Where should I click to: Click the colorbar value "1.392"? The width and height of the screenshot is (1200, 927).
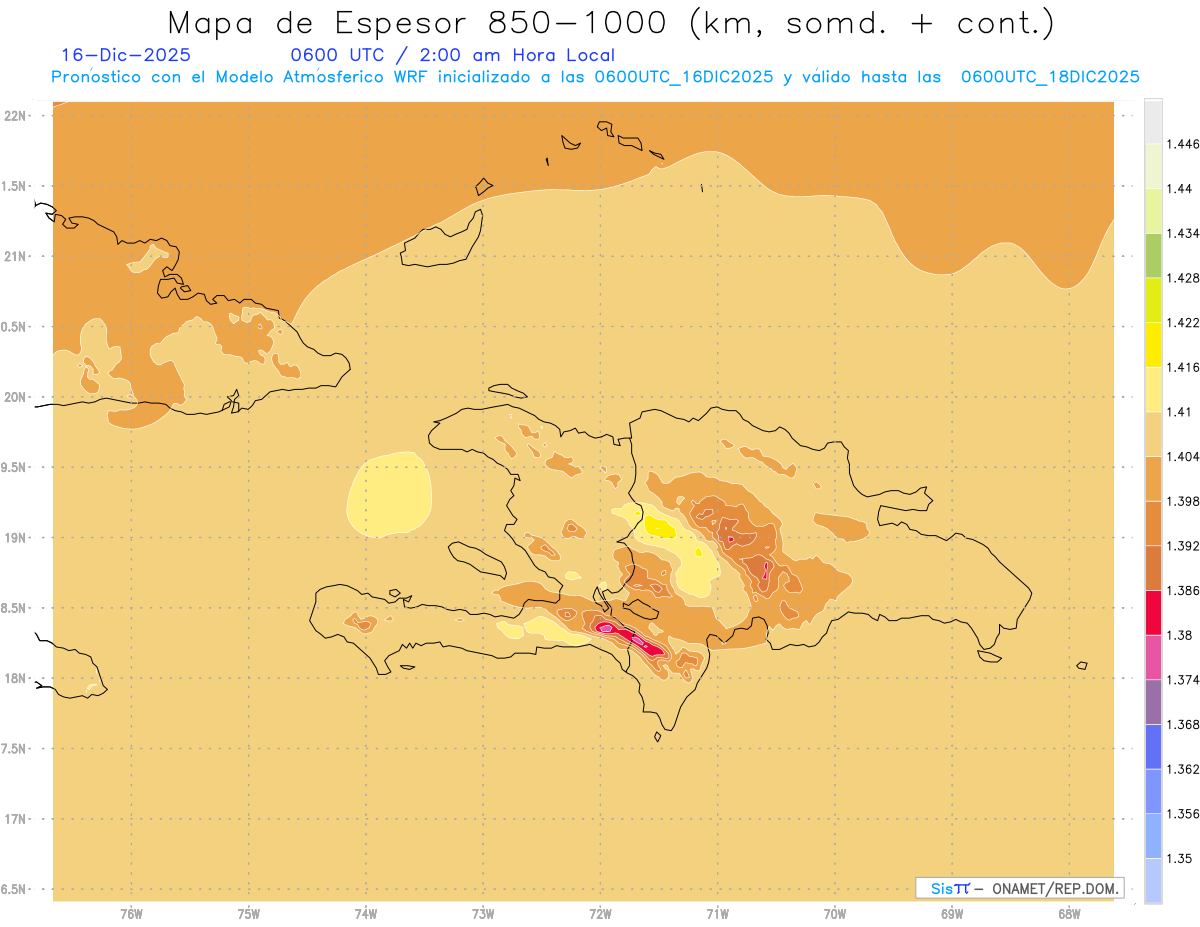(x=1183, y=546)
